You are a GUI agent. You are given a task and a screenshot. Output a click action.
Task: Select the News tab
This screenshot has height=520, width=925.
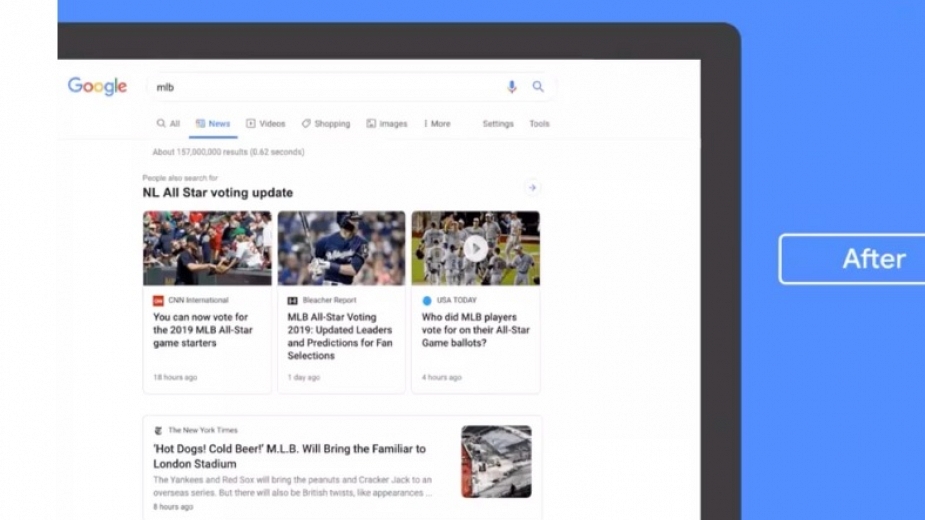click(213, 123)
